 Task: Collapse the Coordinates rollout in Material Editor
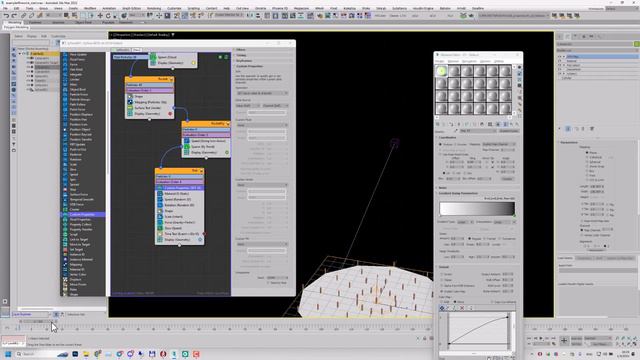(448, 138)
